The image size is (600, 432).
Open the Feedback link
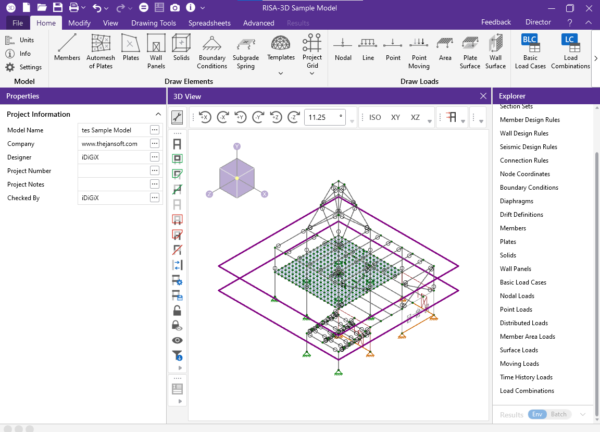[496, 22]
